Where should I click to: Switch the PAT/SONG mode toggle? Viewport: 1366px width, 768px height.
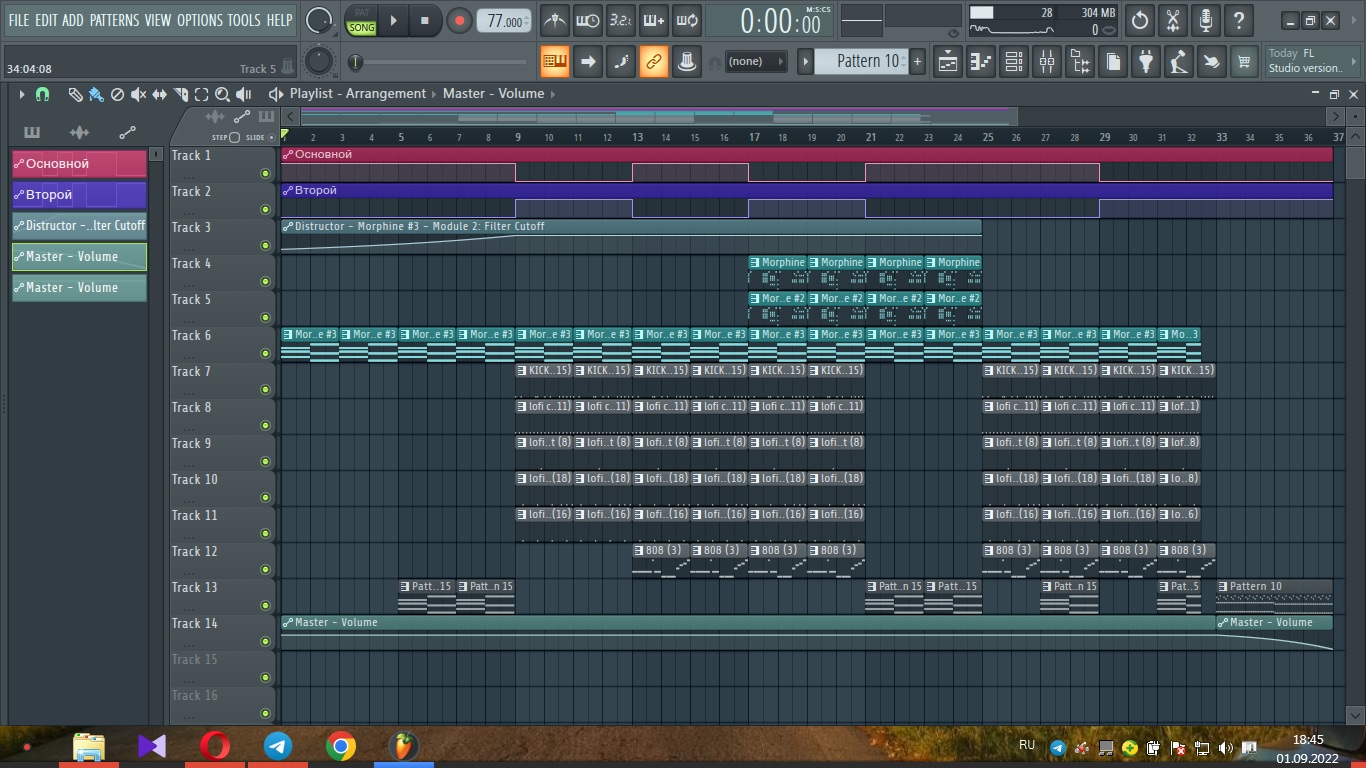click(x=361, y=20)
